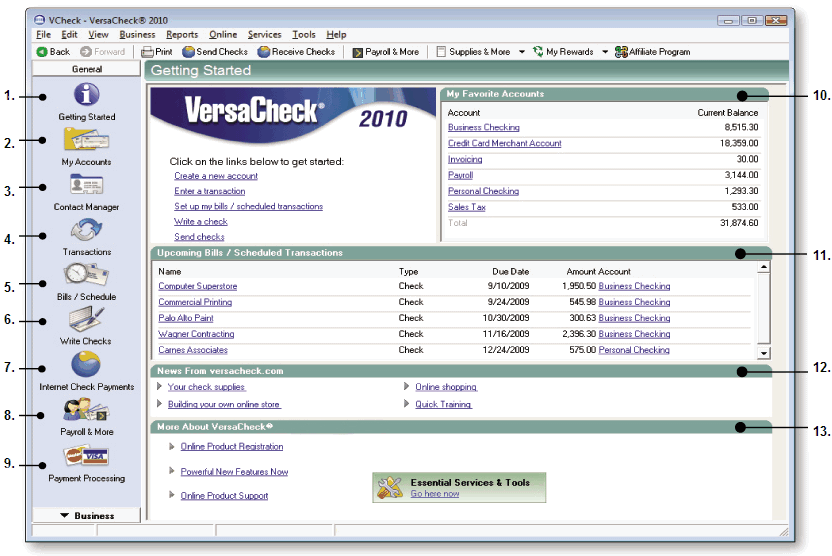Click the Online Product Registration link
The height and width of the screenshot is (556, 832).
pyautogui.click(x=232, y=447)
